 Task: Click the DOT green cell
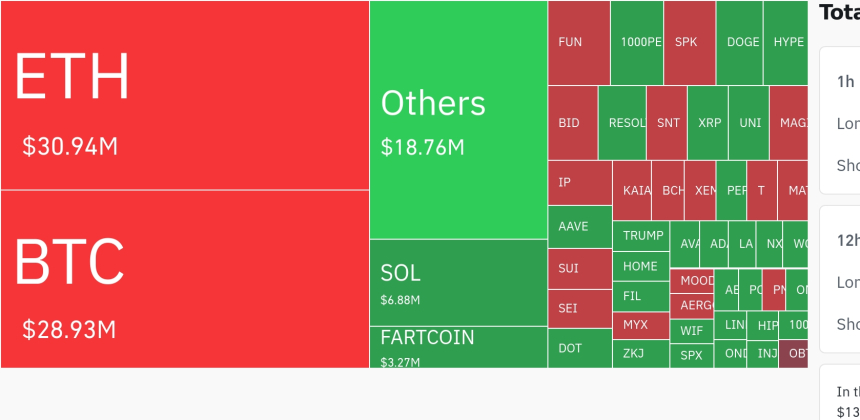tap(580, 348)
